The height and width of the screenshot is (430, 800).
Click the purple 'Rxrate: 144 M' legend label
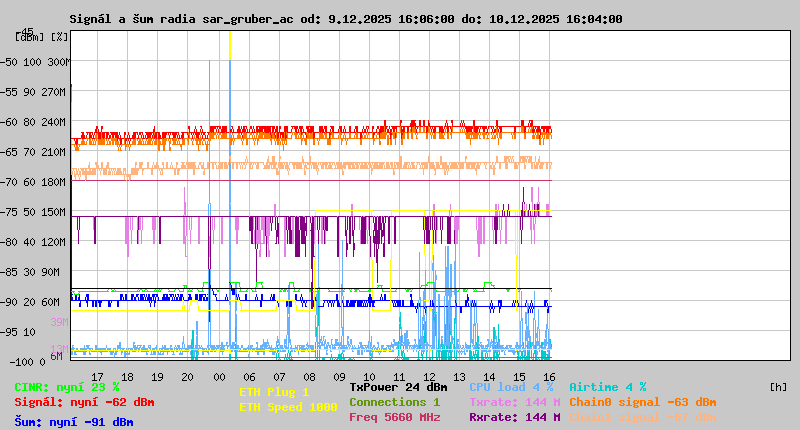[x=514, y=417]
